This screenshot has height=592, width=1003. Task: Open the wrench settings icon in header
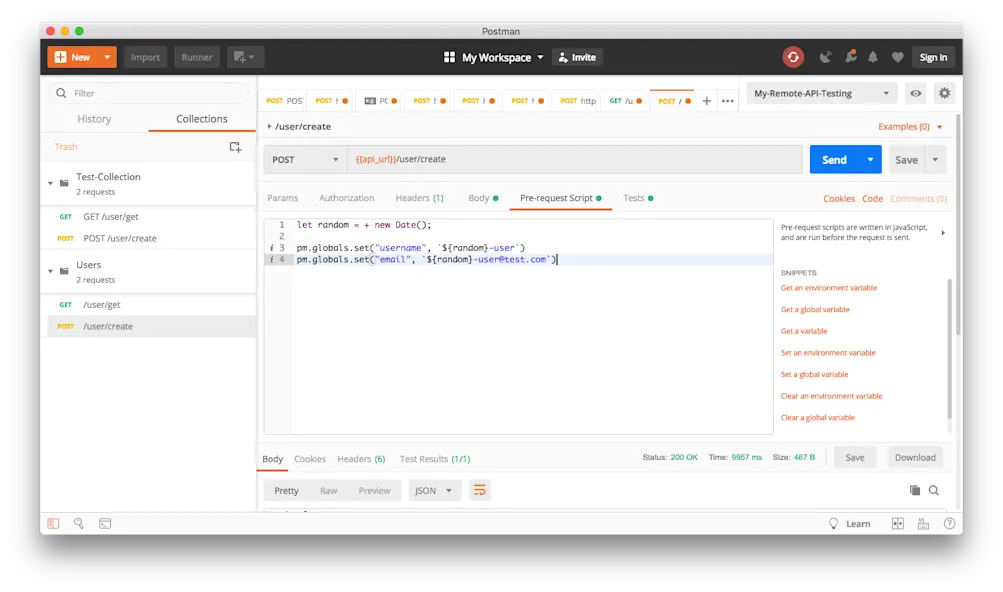pos(850,57)
